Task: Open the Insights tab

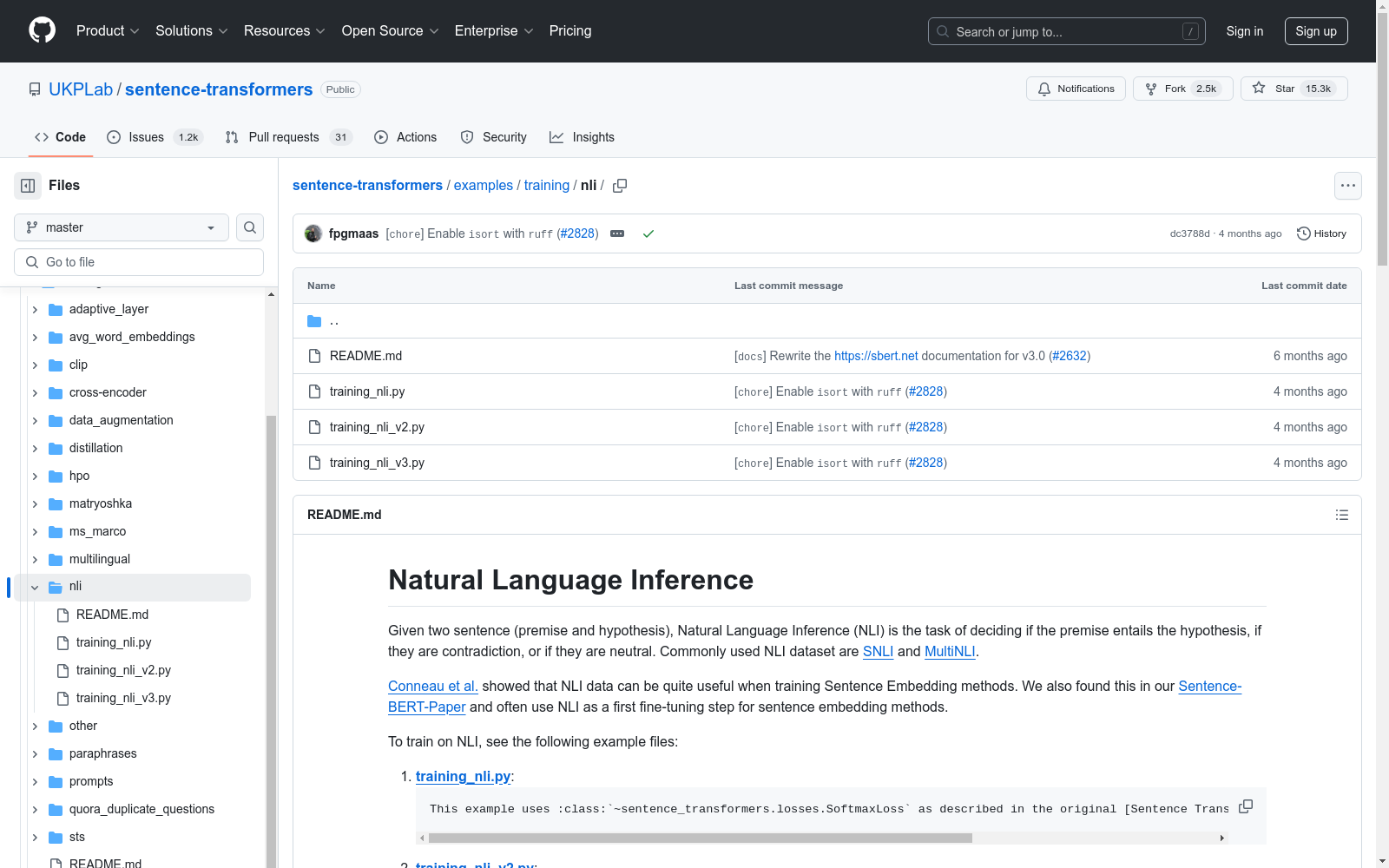Action: 582,137
